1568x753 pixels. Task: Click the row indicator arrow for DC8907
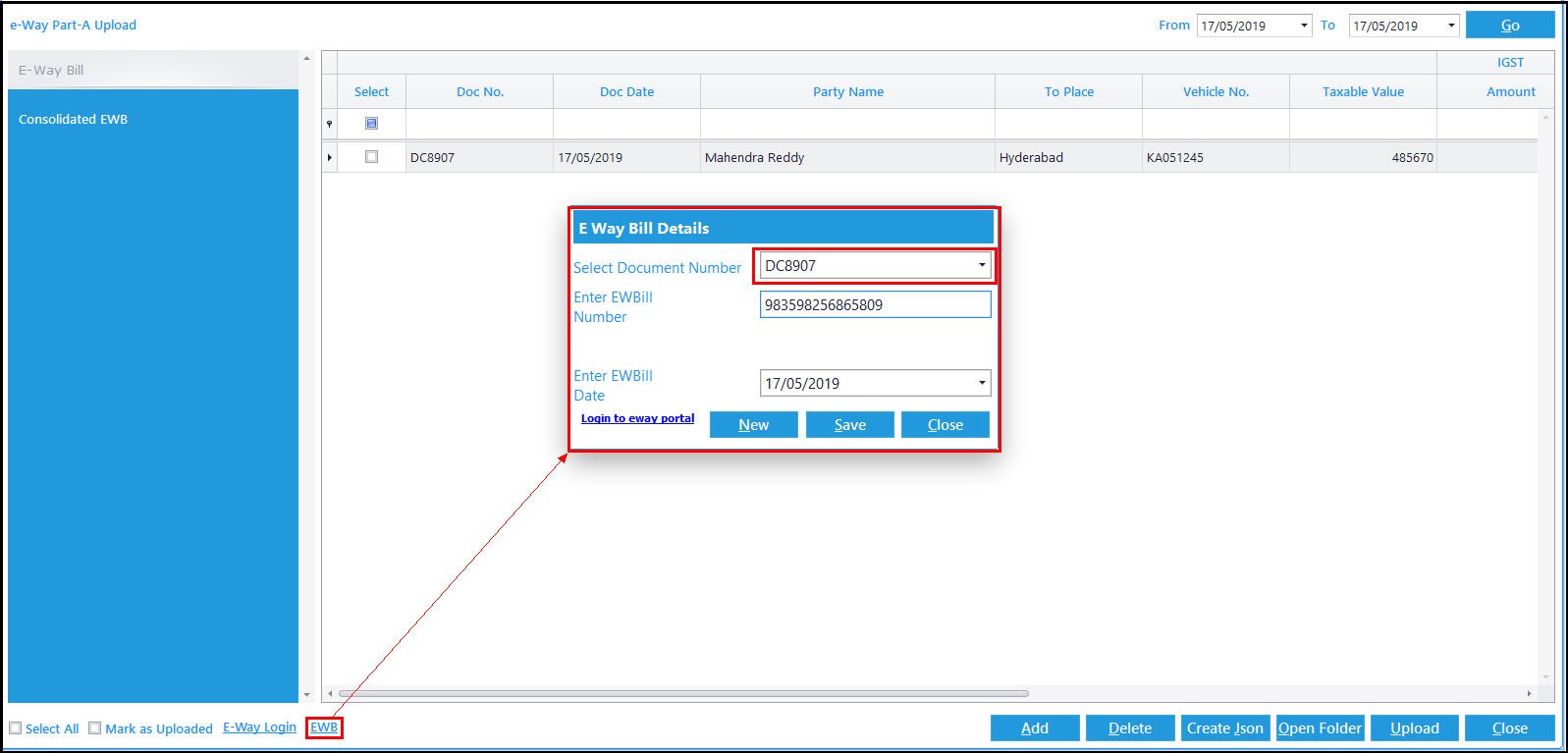[329, 157]
